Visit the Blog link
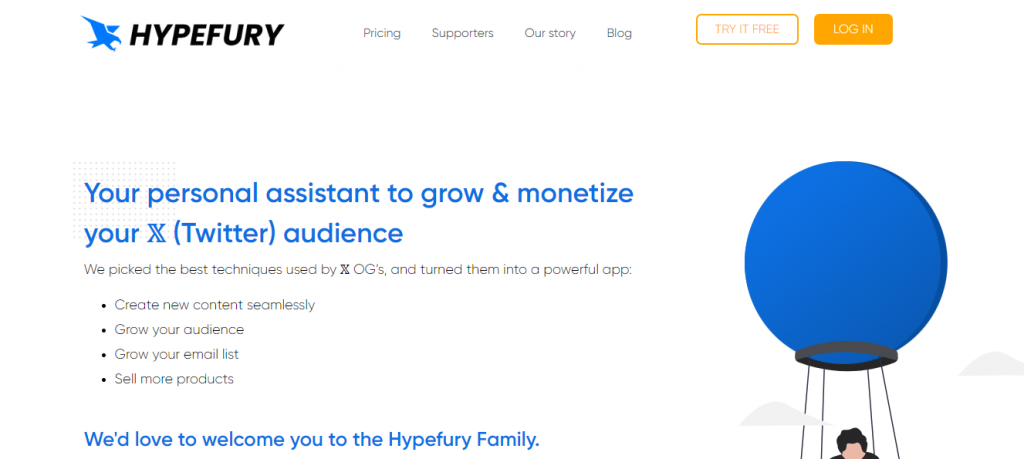1024x459 pixels. [619, 33]
